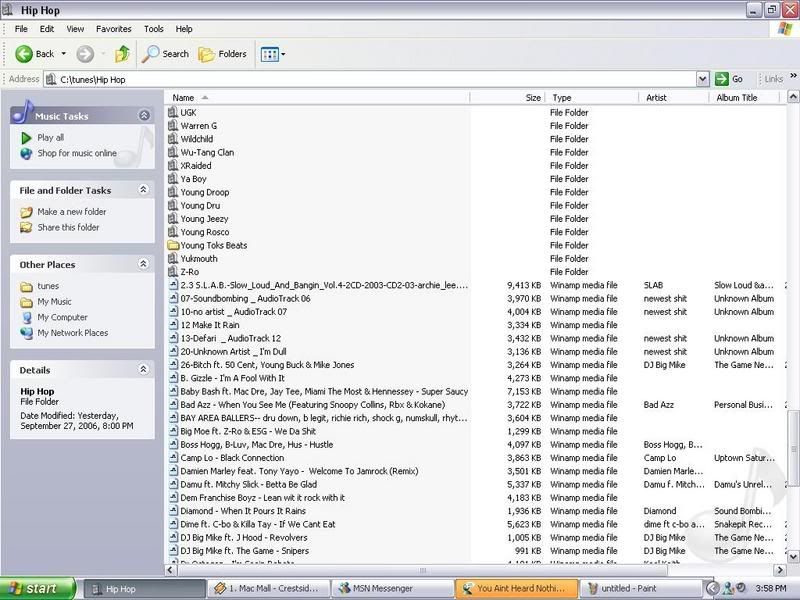Collapse the Details panel

coord(143,369)
